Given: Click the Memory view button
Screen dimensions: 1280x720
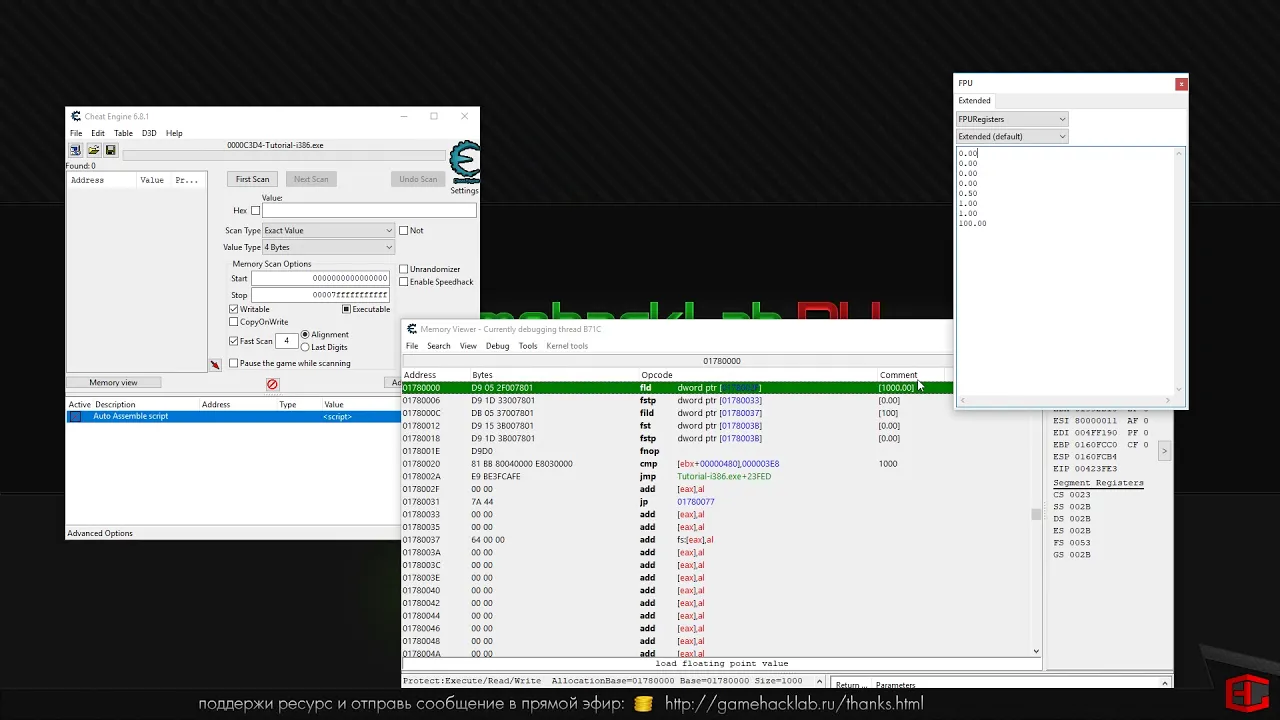Looking at the screenshot, I should [113, 383].
